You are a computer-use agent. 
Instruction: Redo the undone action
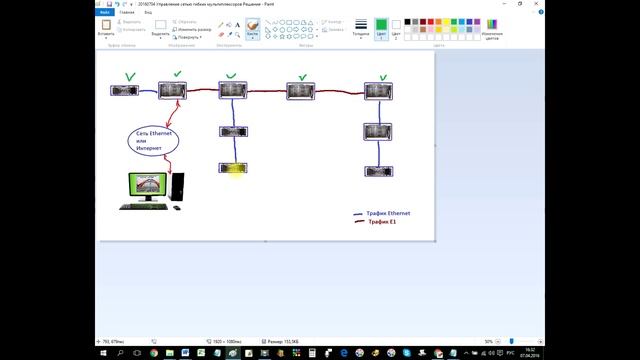click(125, 4)
